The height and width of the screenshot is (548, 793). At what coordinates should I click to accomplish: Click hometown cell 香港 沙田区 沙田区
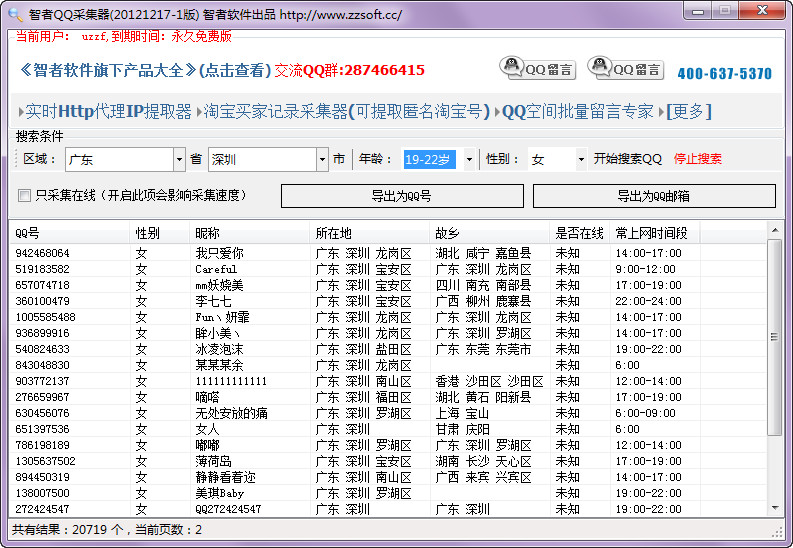click(490, 381)
